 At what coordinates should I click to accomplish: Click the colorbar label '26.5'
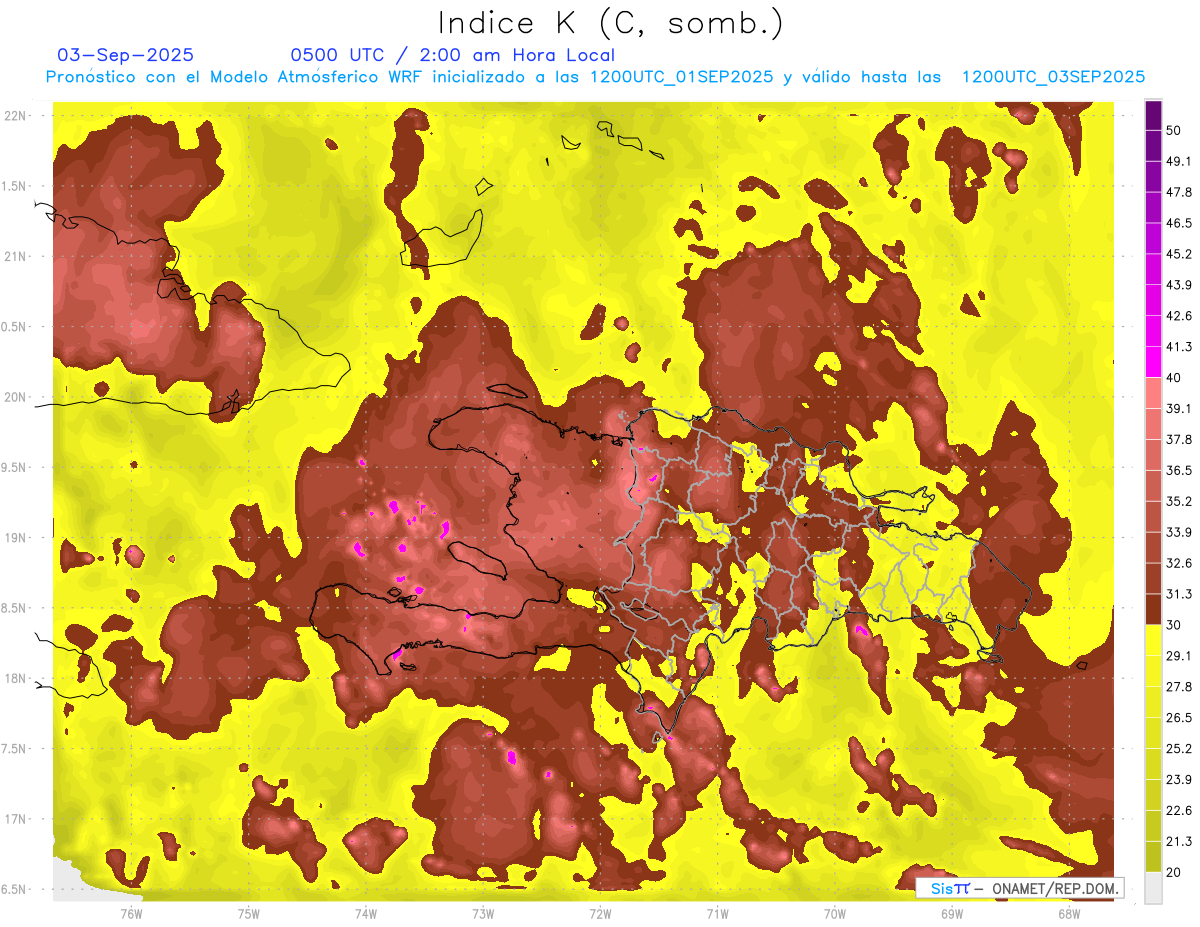point(1179,718)
